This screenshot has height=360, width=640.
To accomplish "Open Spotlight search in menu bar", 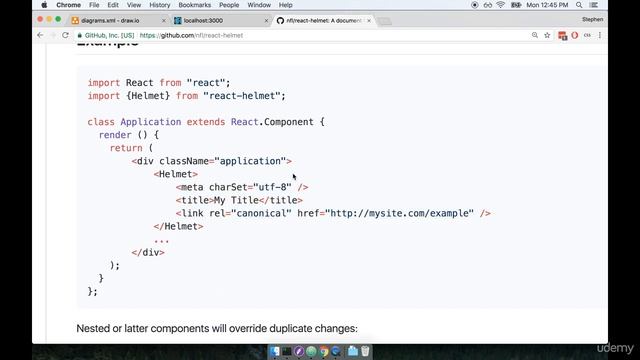I will [x=579, y=5].
